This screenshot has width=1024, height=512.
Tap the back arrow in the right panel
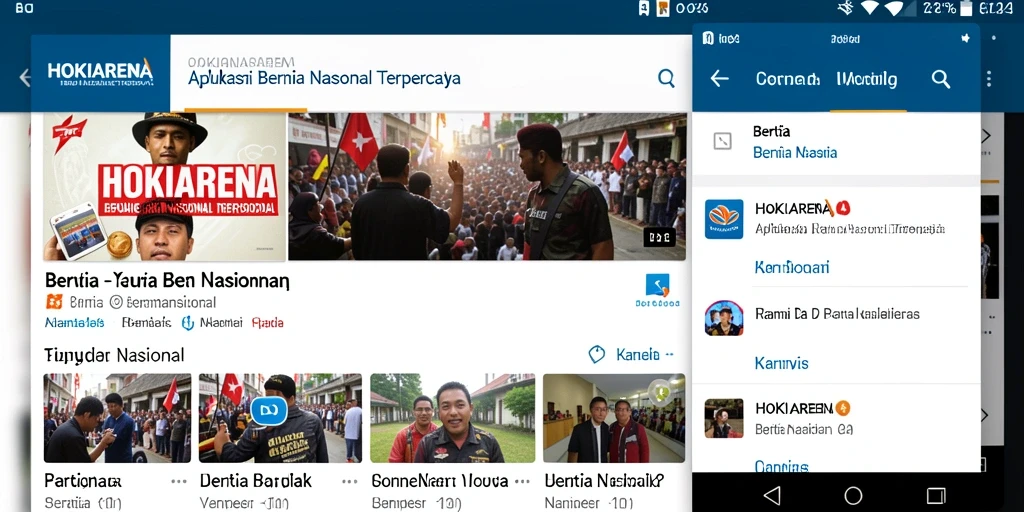[x=719, y=79]
